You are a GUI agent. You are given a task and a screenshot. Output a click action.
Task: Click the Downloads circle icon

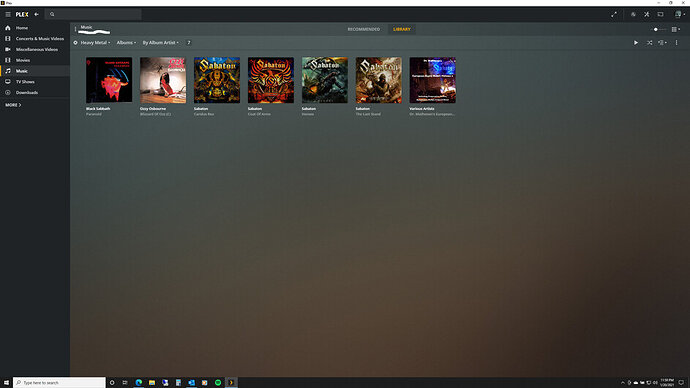pyautogui.click(x=8, y=92)
